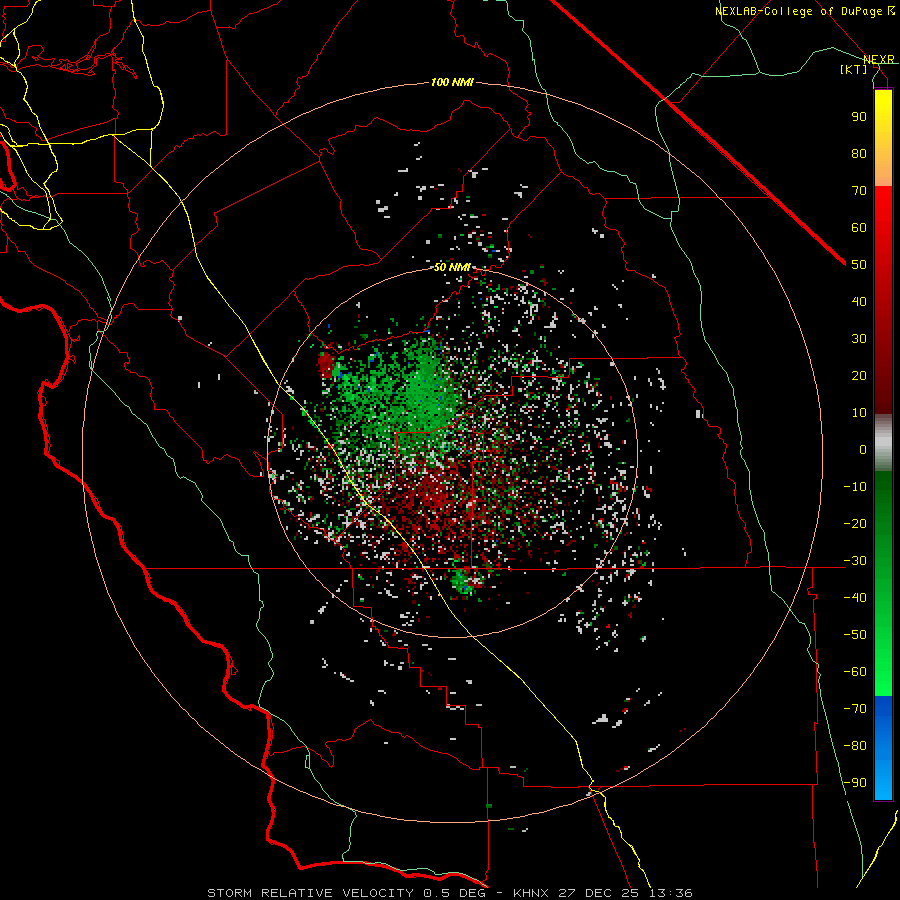Click the 20 value on velocity scale
The image size is (900, 900).
click(859, 376)
